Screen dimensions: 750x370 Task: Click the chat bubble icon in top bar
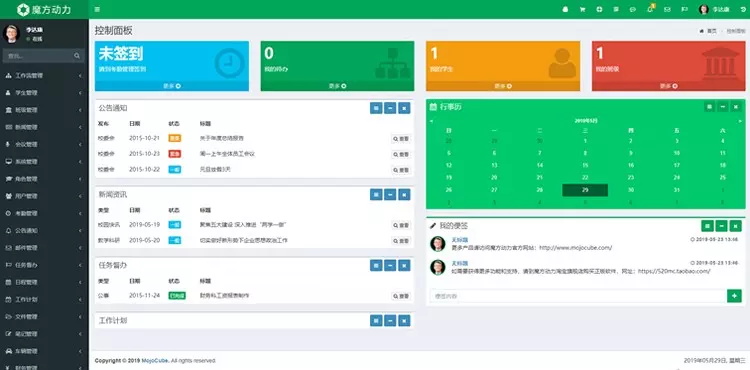[x=633, y=9]
